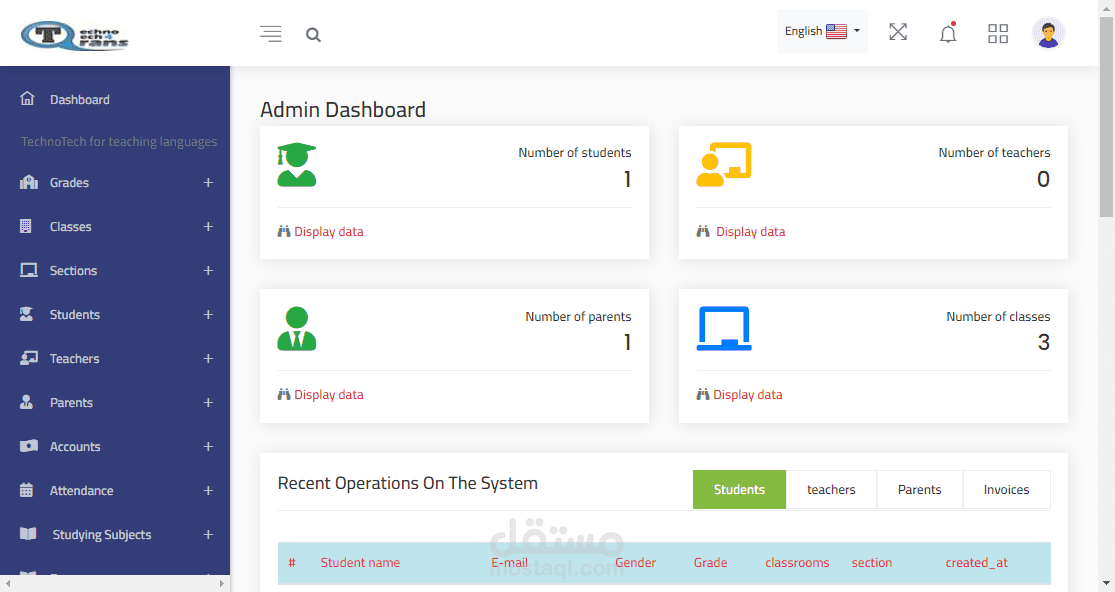Switch to the Parents tab in Recent Operations

tap(919, 490)
